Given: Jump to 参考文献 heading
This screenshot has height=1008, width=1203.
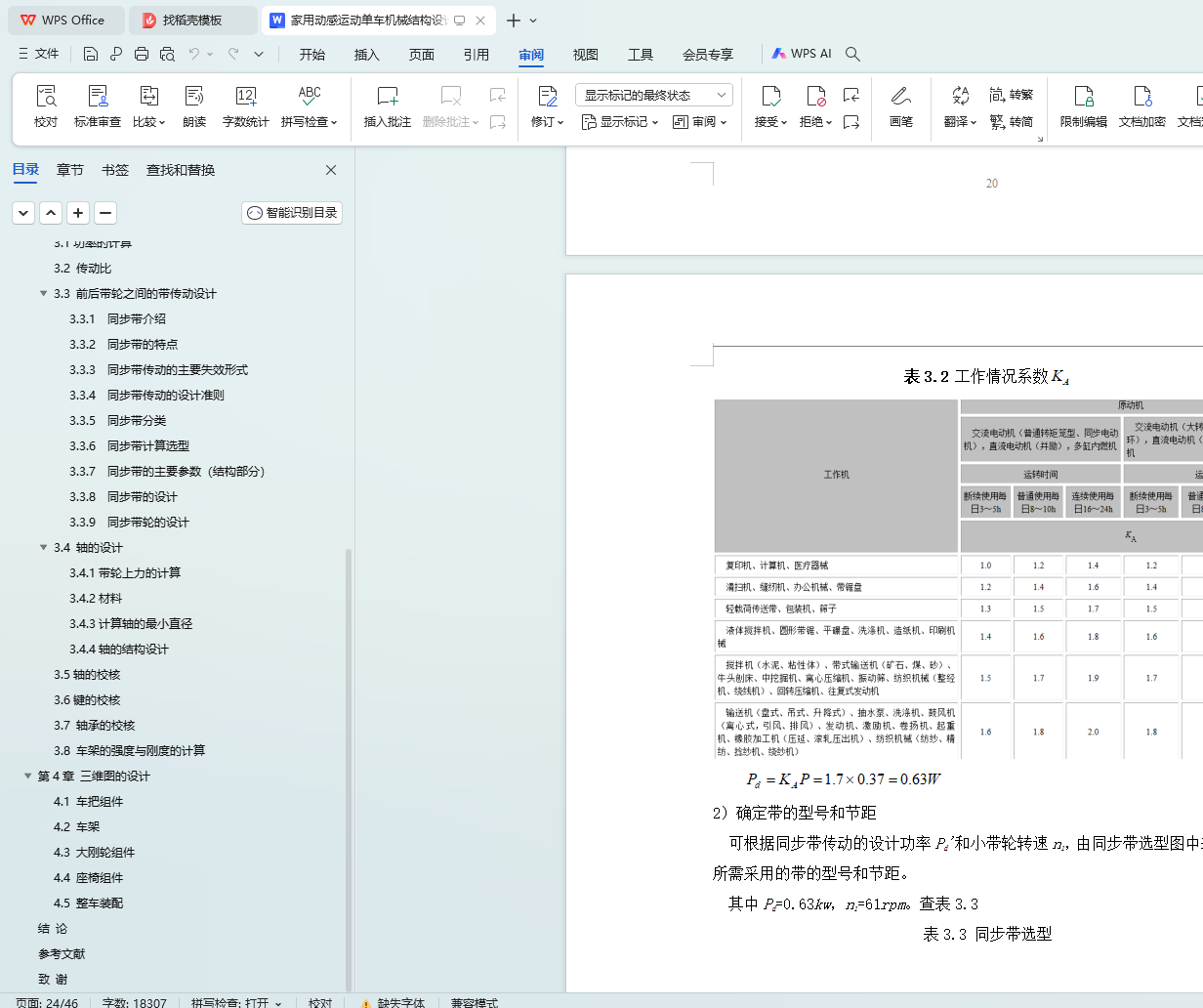Looking at the screenshot, I should point(62,953).
